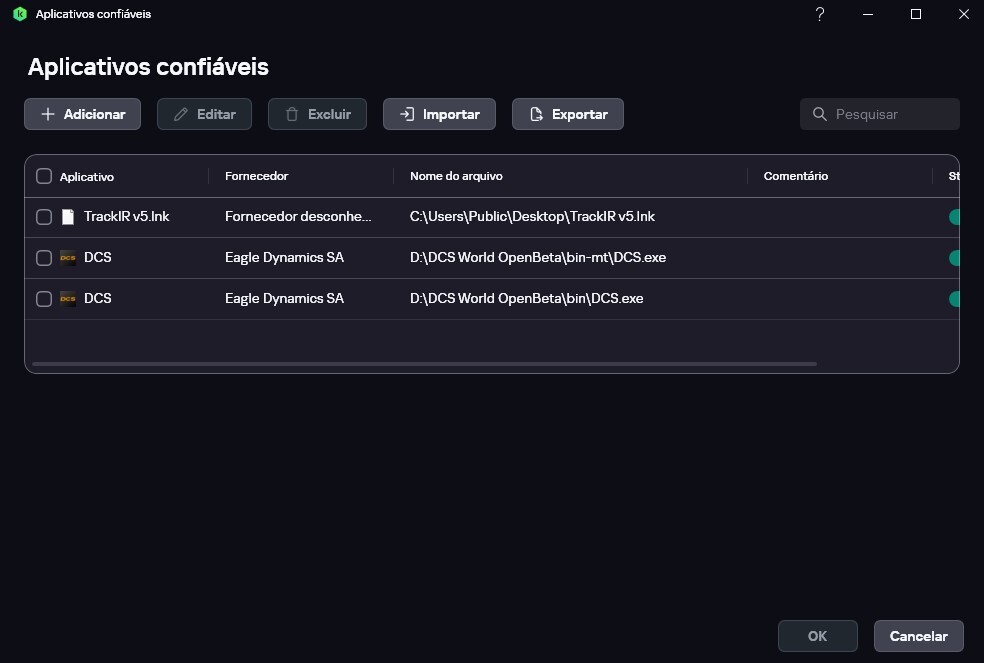984x663 pixels.
Task: Close the Aplicativos confiáveis window
Action: tap(964, 14)
